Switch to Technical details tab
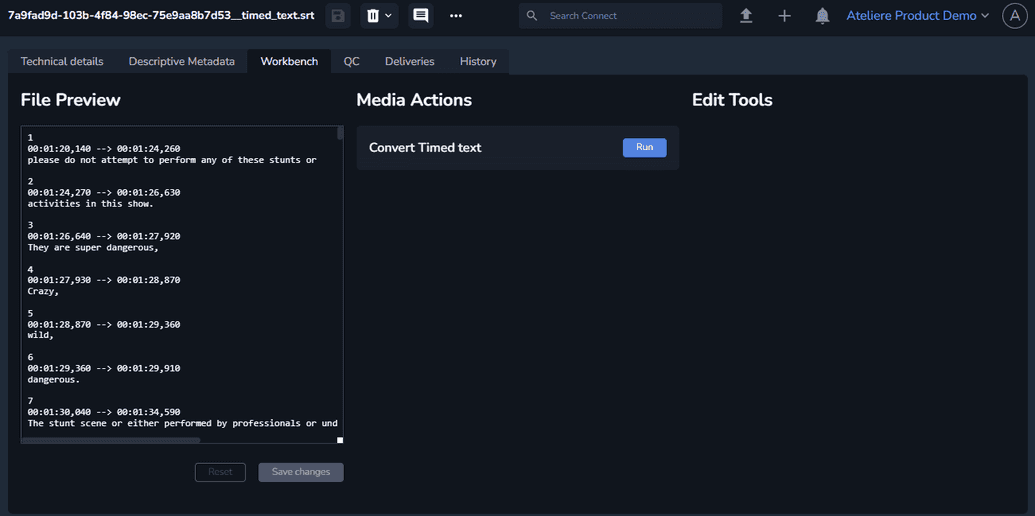The width and height of the screenshot is (1035, 516). (62, 61)
